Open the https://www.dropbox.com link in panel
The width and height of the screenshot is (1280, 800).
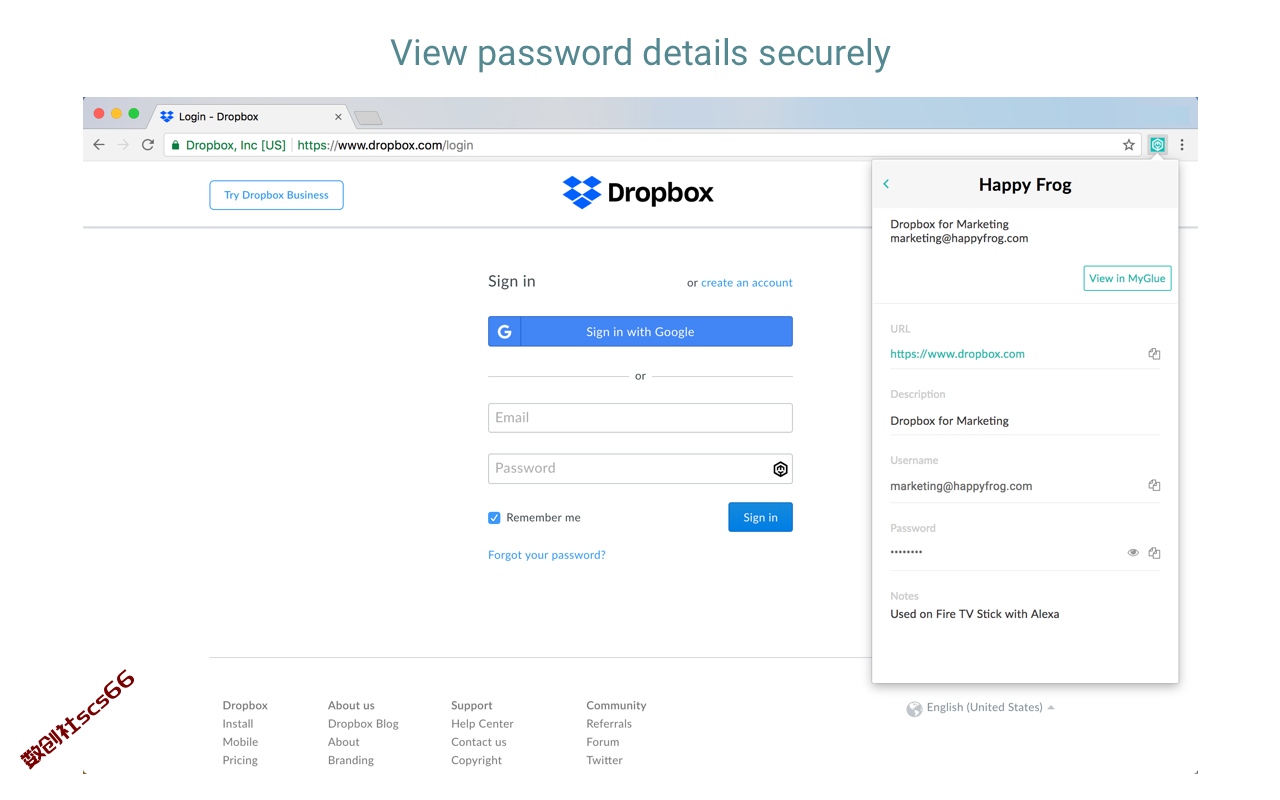tap(957, 354)
